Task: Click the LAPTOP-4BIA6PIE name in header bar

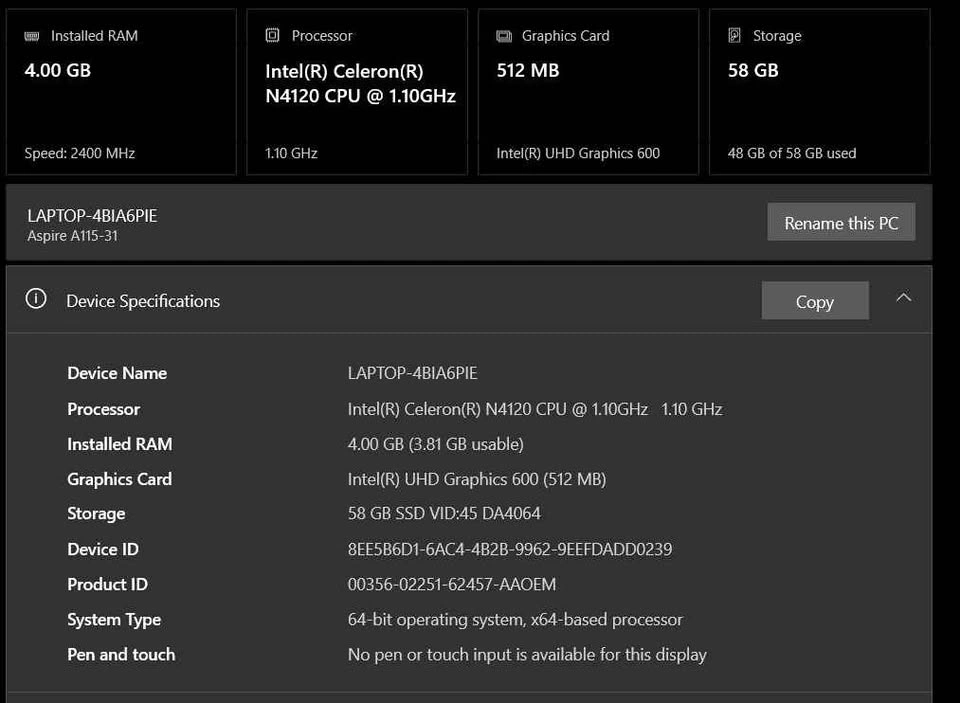Action: [92, 216]
